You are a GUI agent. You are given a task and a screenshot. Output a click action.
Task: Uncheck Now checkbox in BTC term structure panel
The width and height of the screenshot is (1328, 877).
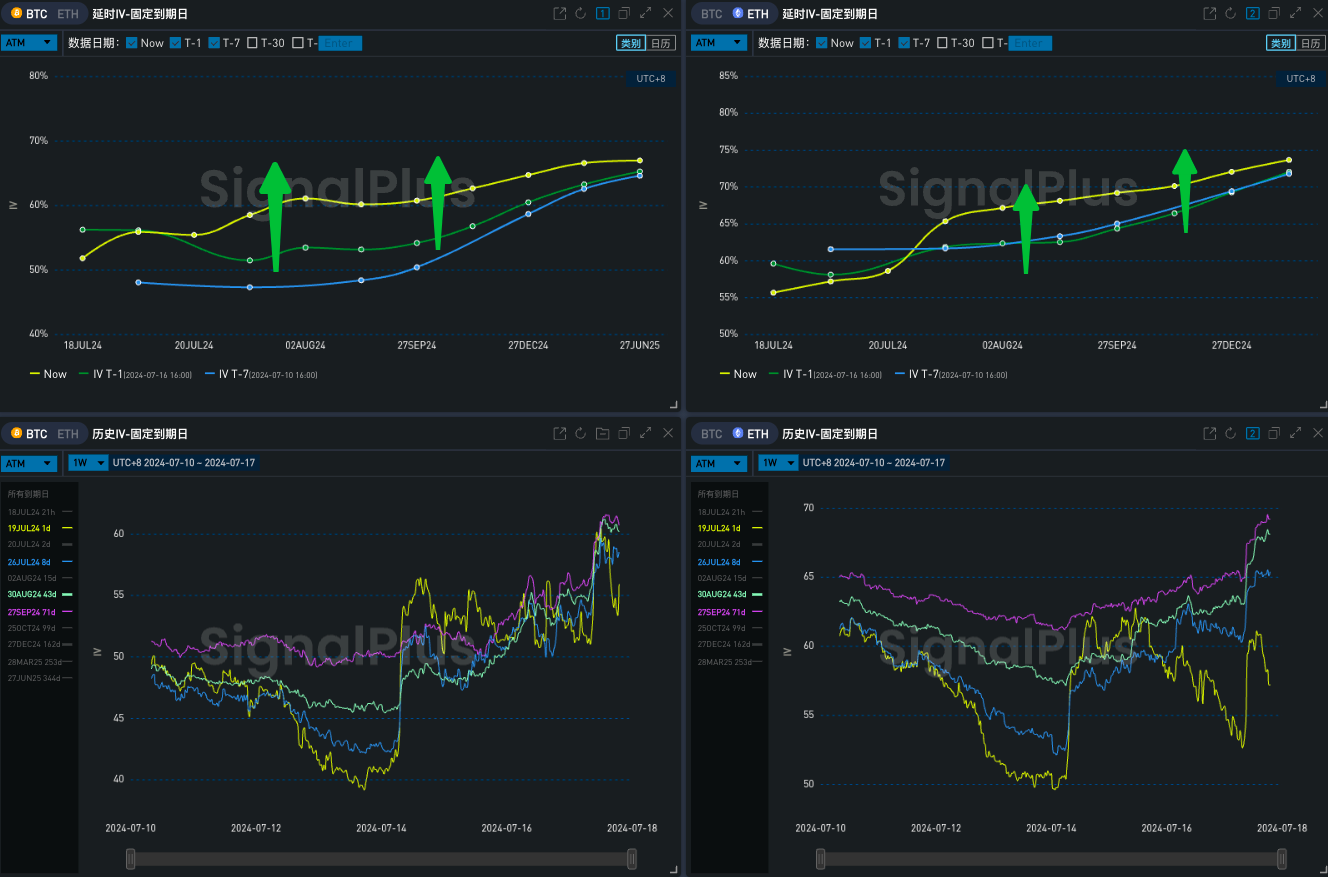click(132, 43)
